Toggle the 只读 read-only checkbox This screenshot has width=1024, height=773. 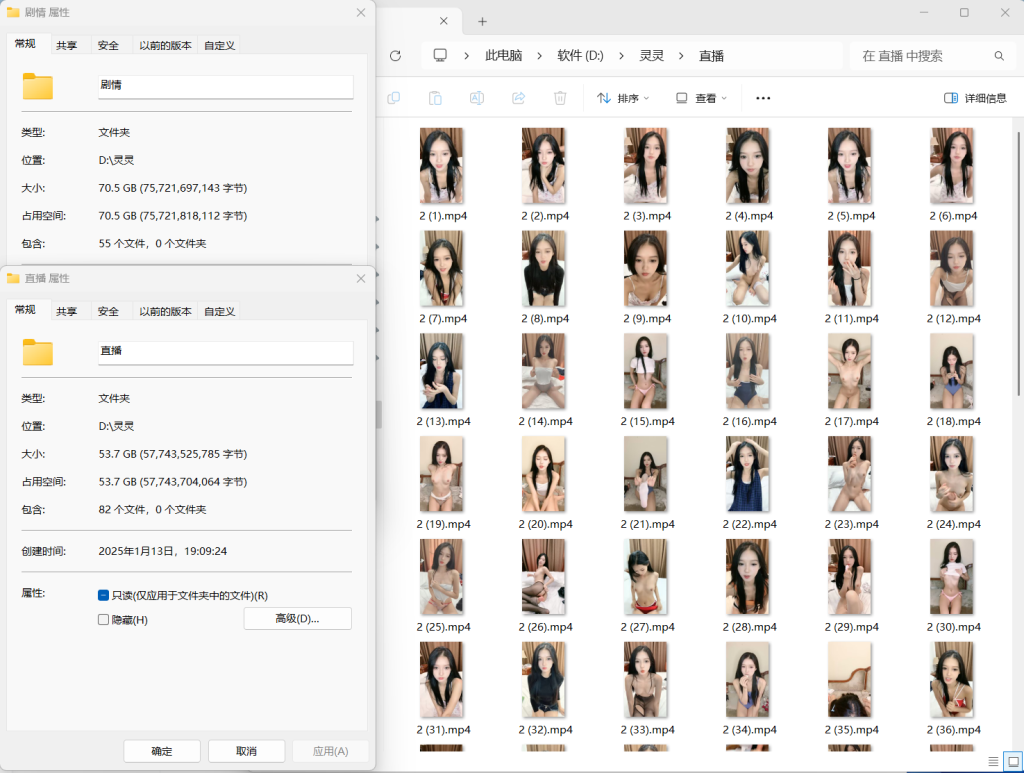103,595
